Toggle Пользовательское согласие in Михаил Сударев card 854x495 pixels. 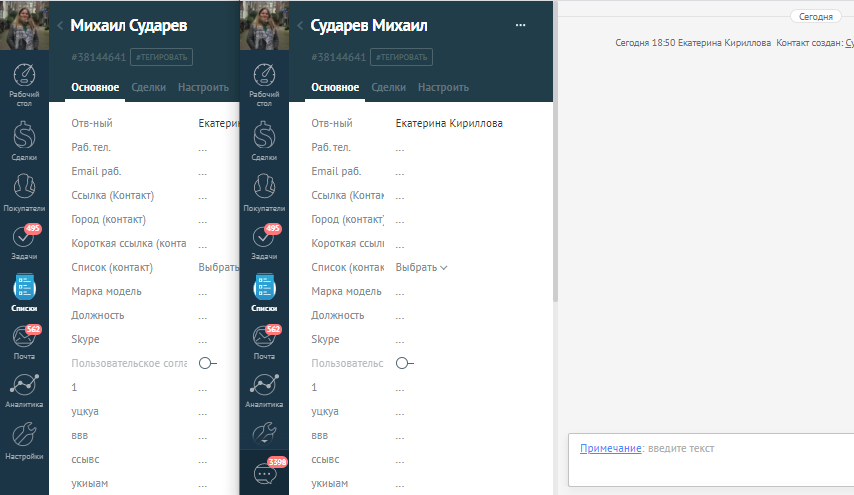coord(207,363)
